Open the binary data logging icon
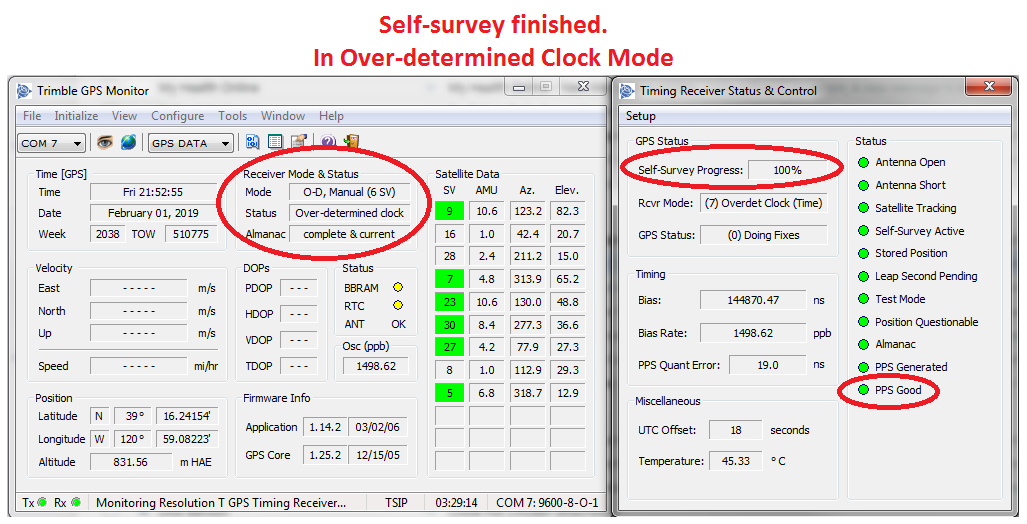This screenshot has width=1027, height=524. [x=253, y=142]
